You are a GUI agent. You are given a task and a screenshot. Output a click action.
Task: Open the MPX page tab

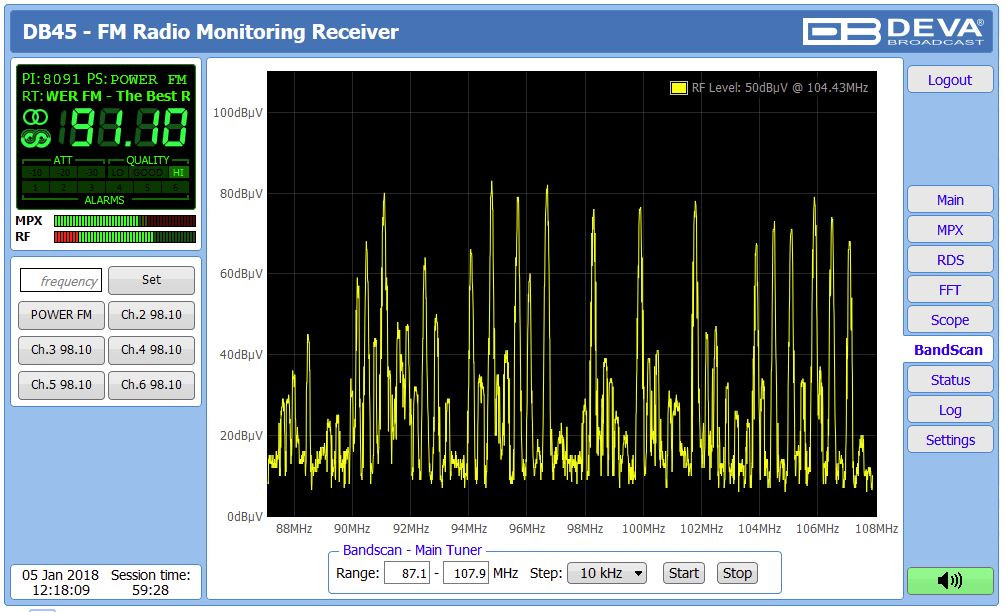(950, 230)
